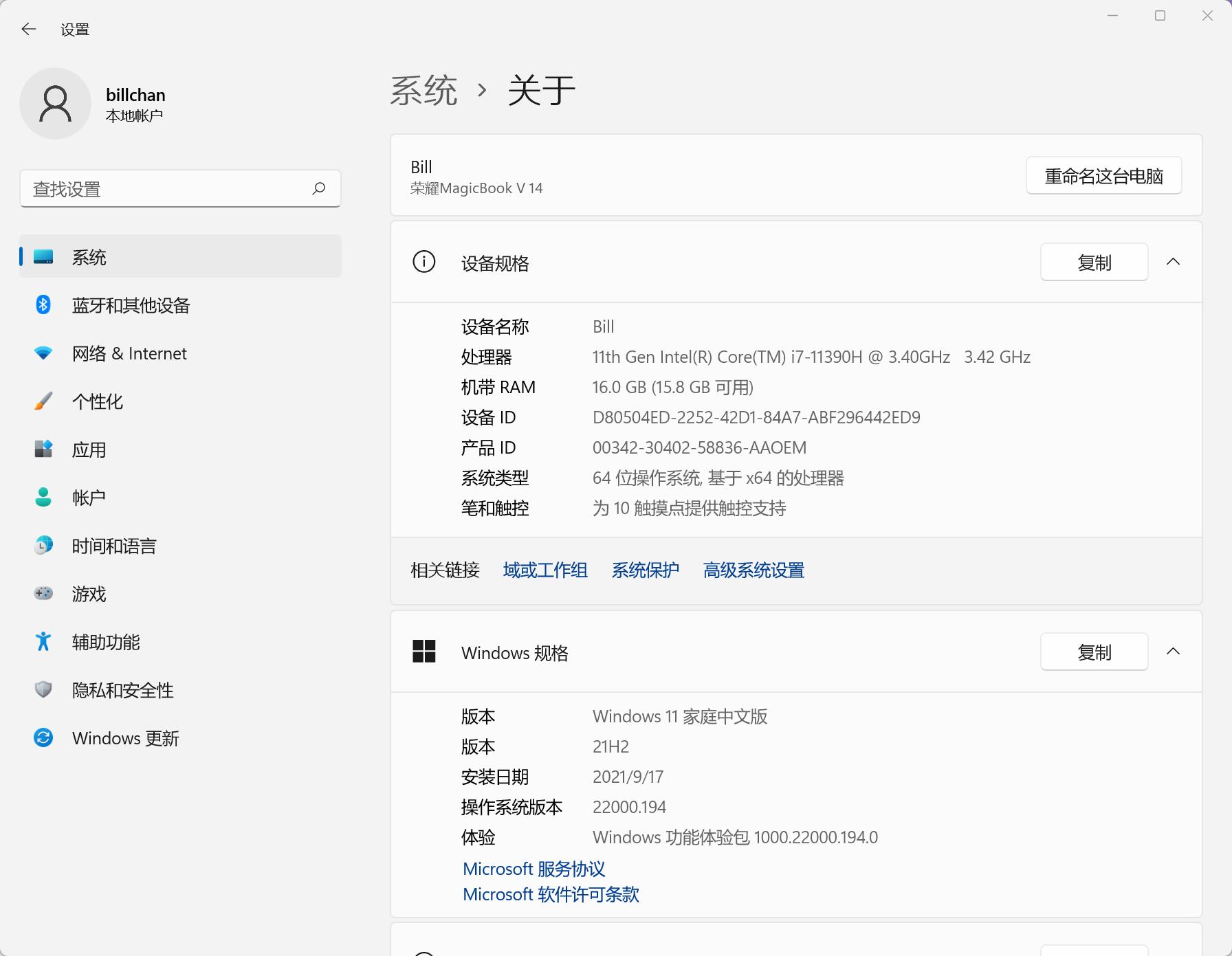1232x956 pixels.
Task: Open 隐私和安全性 shield section
Action: point(122,690)
